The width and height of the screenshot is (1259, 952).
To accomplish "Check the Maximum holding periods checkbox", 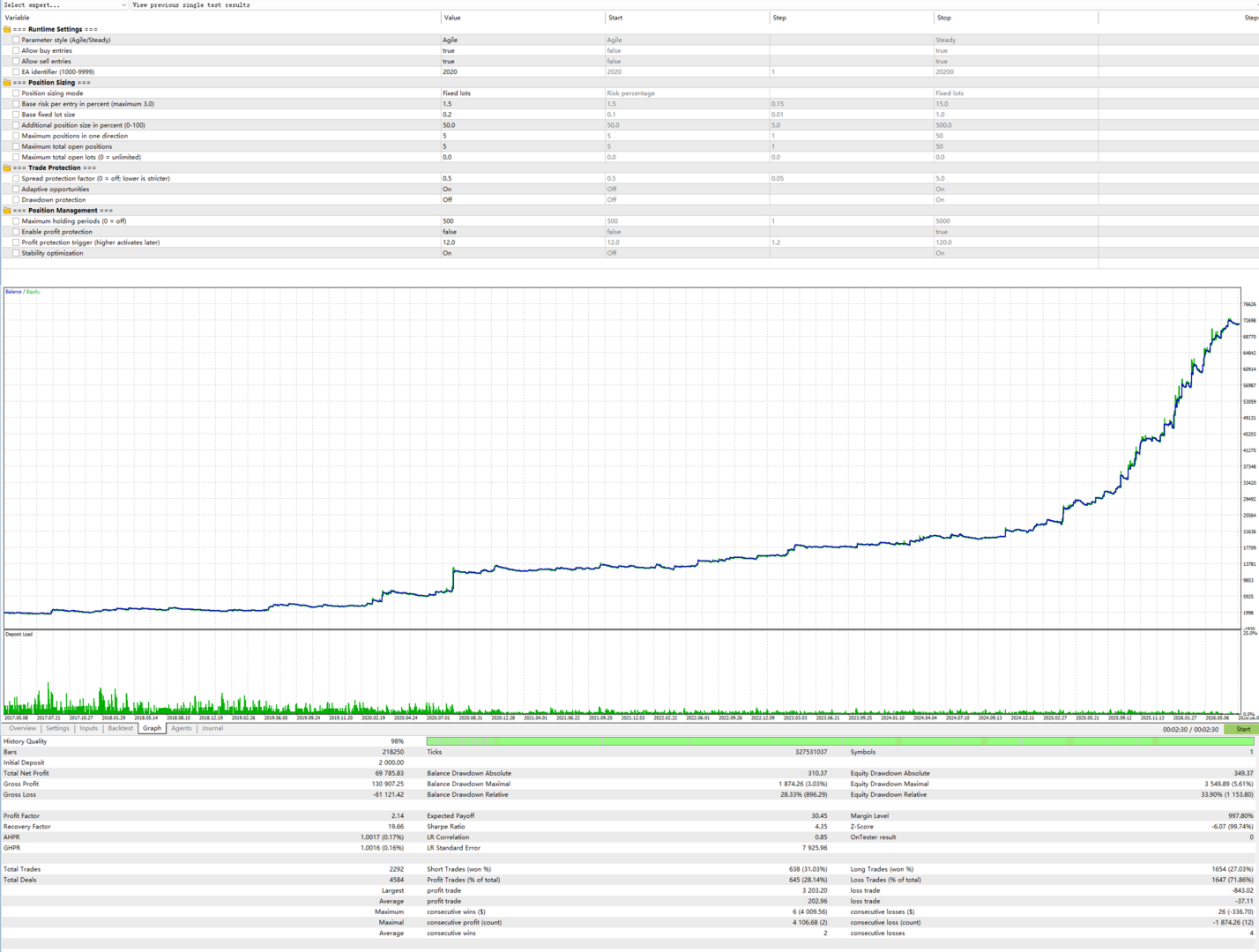I will coord(16,221).
